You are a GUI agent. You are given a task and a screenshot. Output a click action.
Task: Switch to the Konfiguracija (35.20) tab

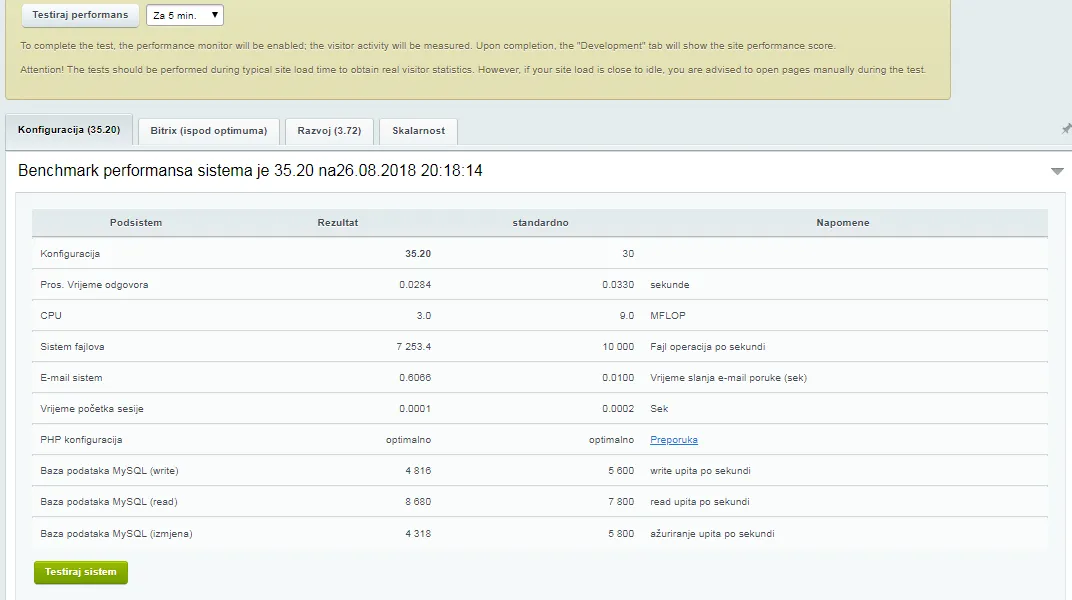(69, 130)
